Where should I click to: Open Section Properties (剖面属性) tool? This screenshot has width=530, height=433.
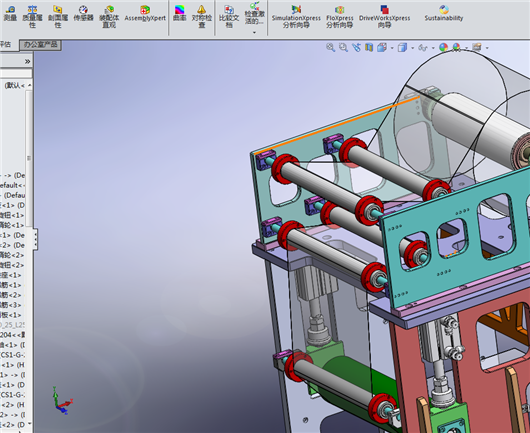click(x=58, y=17)
